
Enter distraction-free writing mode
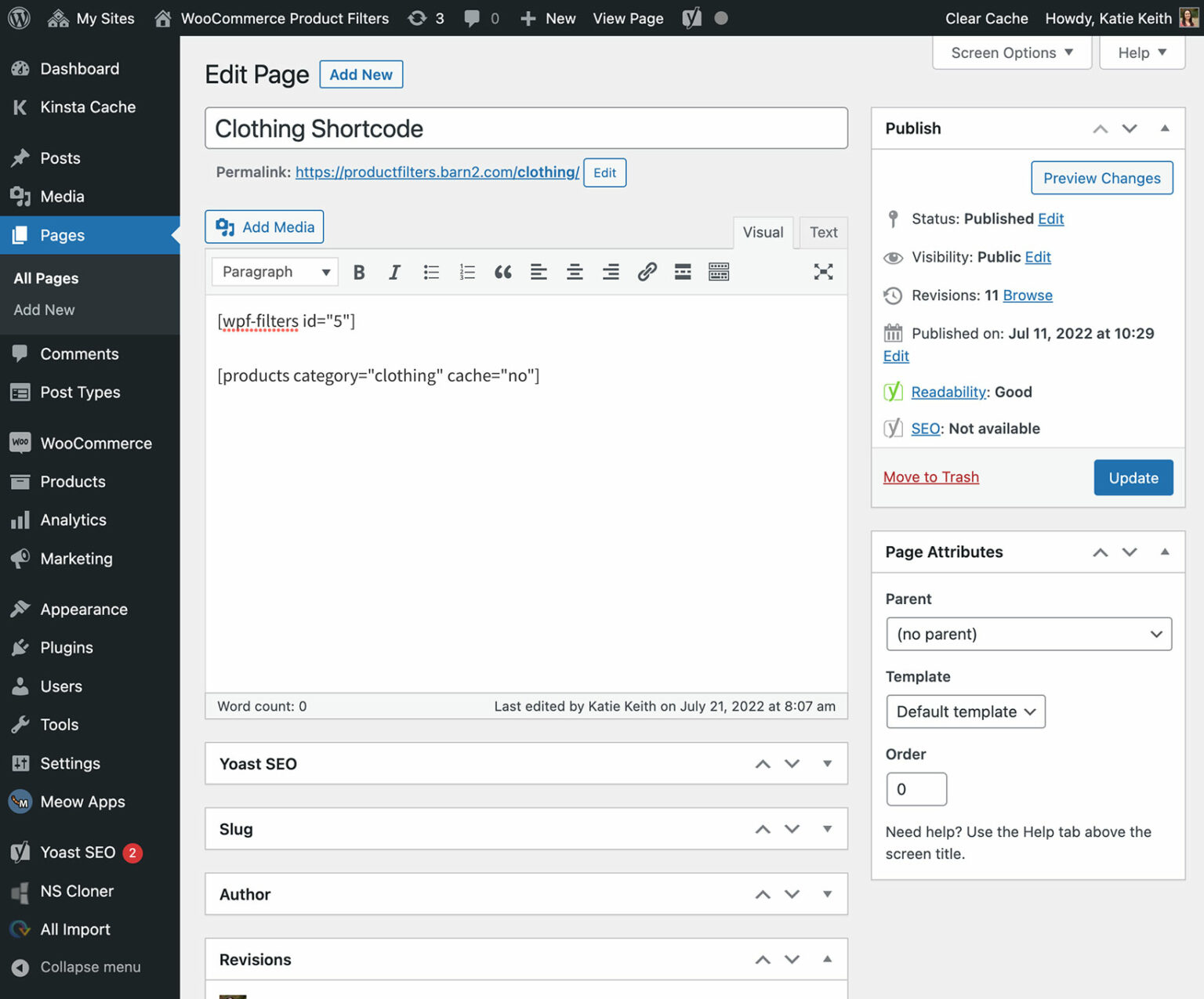[x=822, y=272]
